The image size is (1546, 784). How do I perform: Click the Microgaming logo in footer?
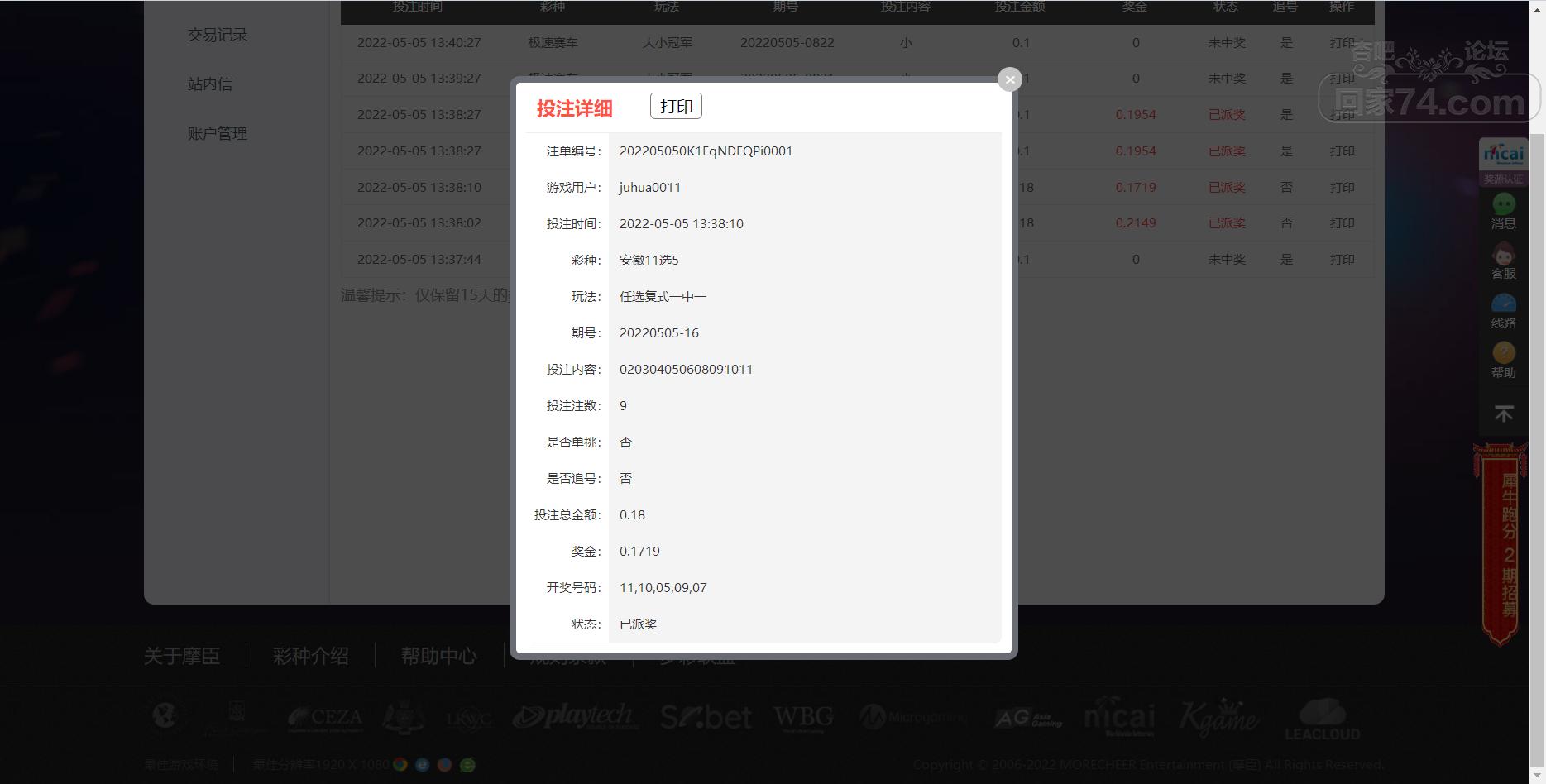pos(912,717)
